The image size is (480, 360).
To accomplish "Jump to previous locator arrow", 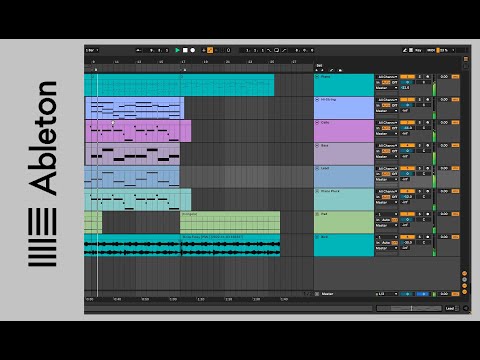I will tap(317, 70).
